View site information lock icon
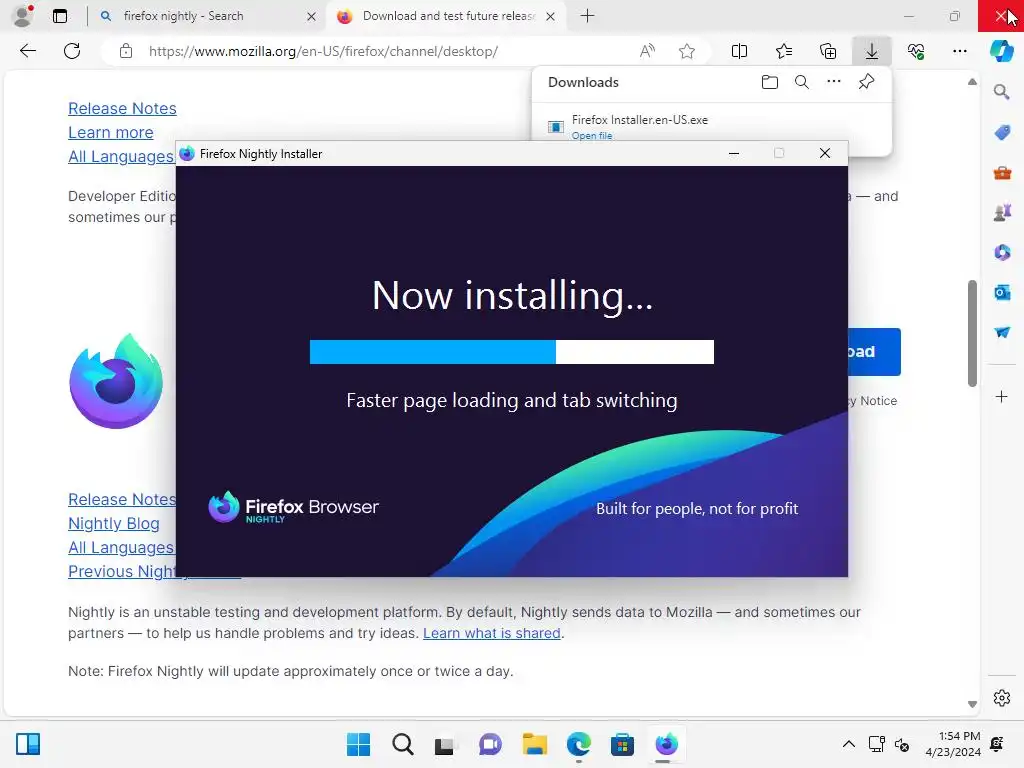Image resolution: width=1024 pixels, height=768 pixels. click(126, 51)
